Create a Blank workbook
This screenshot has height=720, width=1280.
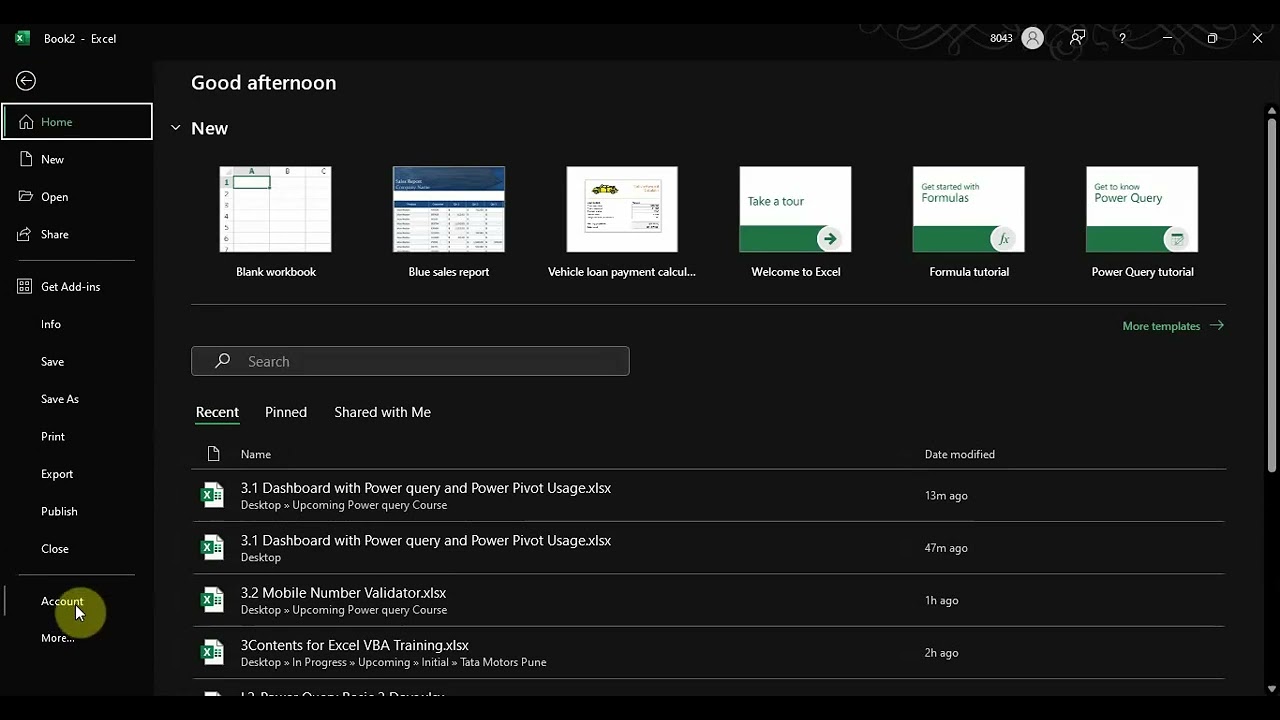[275, 222]
